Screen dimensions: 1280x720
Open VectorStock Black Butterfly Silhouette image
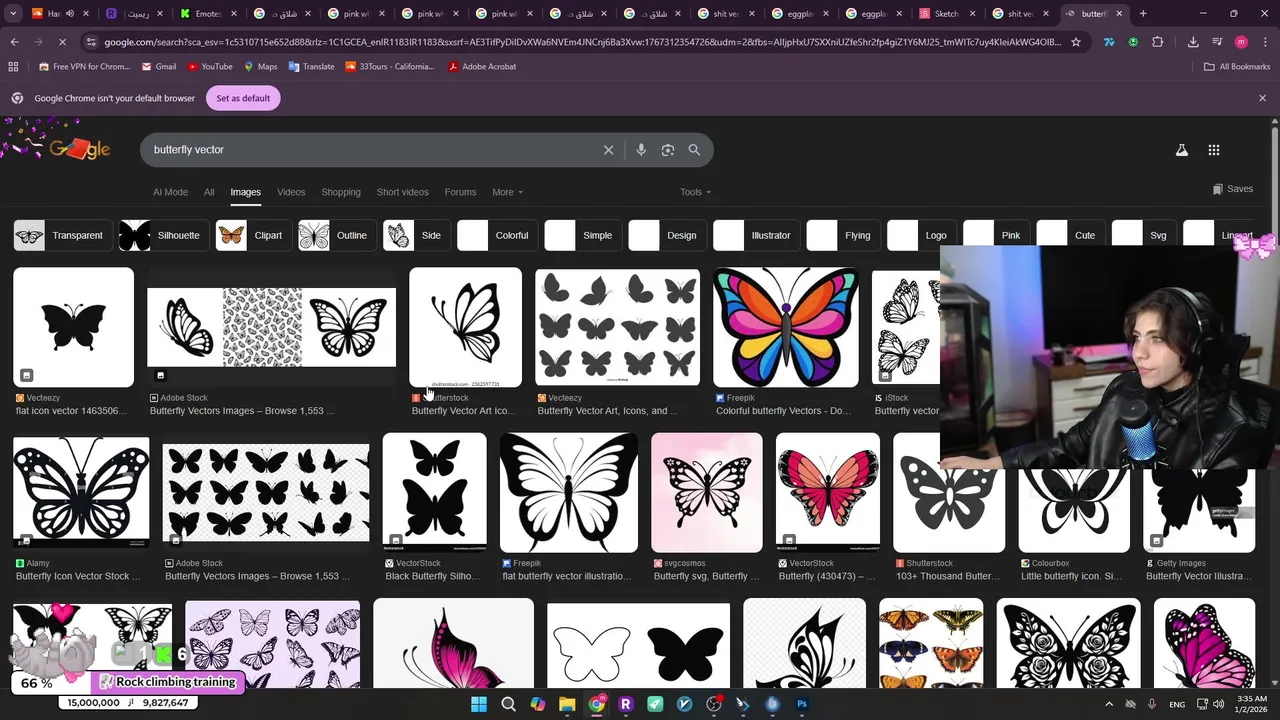pyautogui.click(x=435, y=492)
